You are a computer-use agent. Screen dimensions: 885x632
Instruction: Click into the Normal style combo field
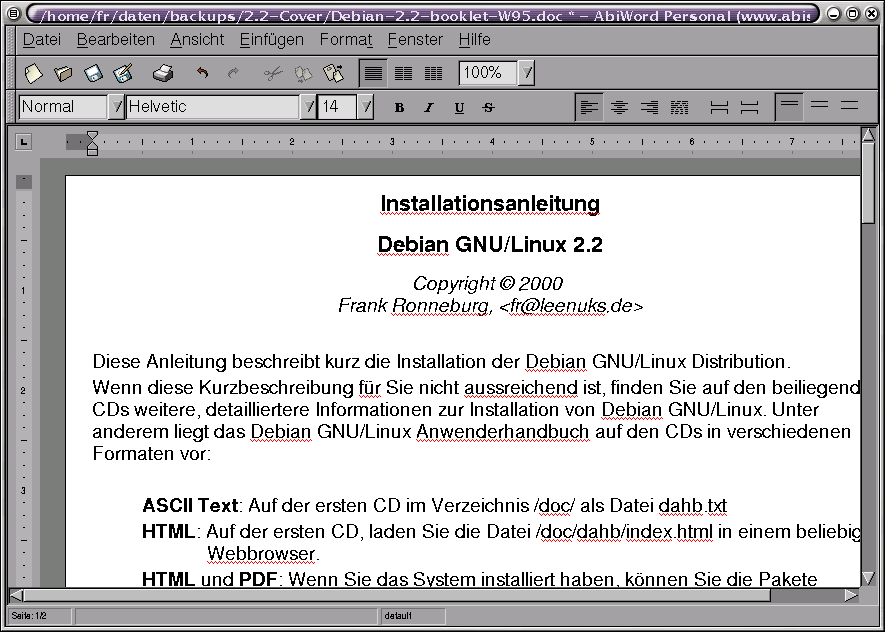63,107
